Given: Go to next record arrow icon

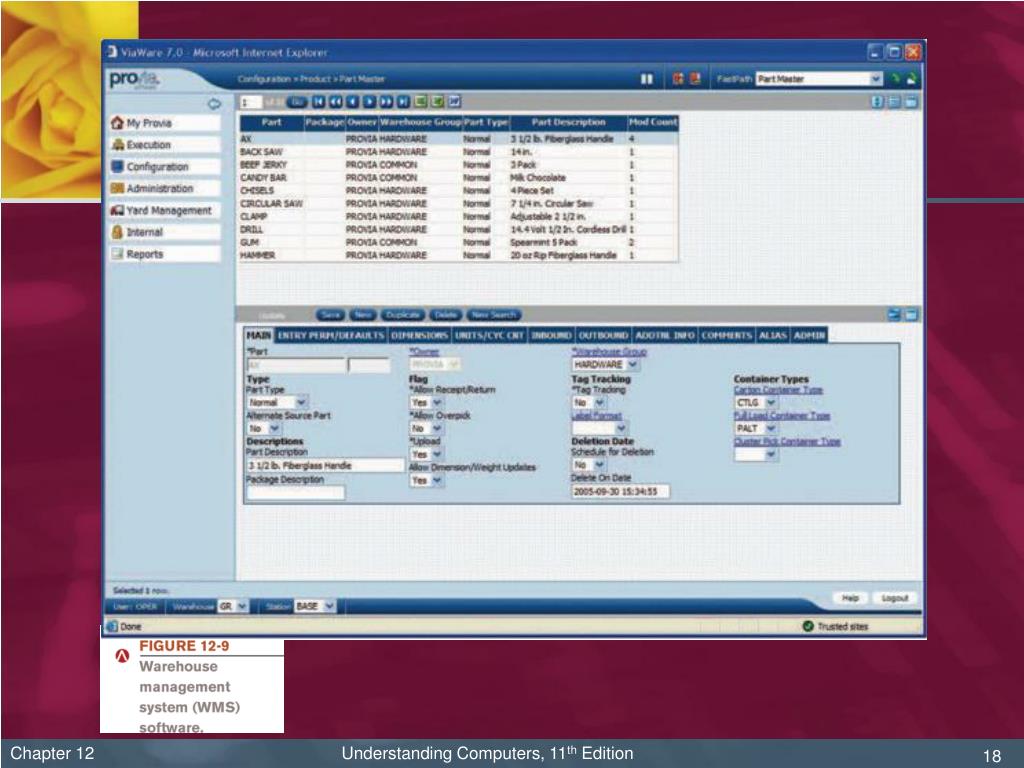Looking at the screenshot, I should click(x=369, y=102).
